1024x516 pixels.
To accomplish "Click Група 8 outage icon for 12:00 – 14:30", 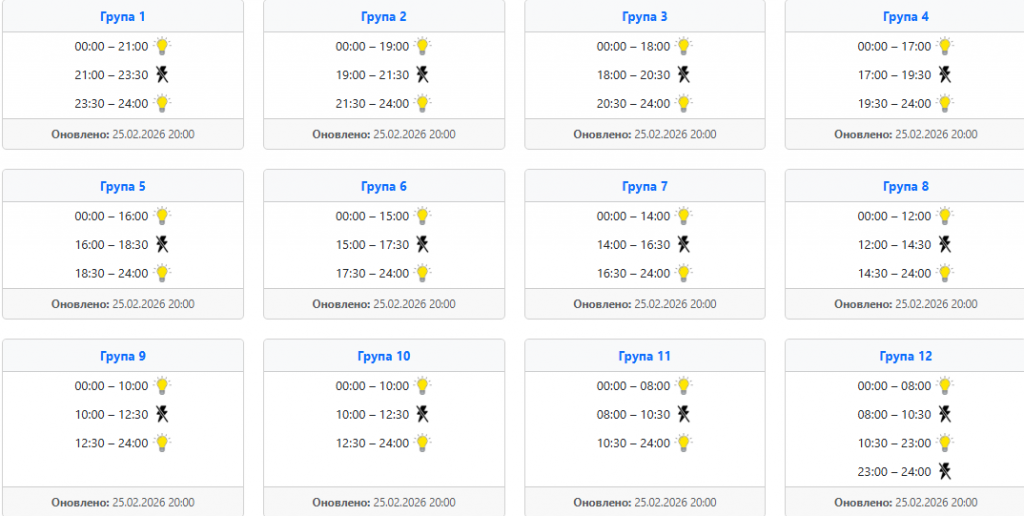I will point(945,244).
